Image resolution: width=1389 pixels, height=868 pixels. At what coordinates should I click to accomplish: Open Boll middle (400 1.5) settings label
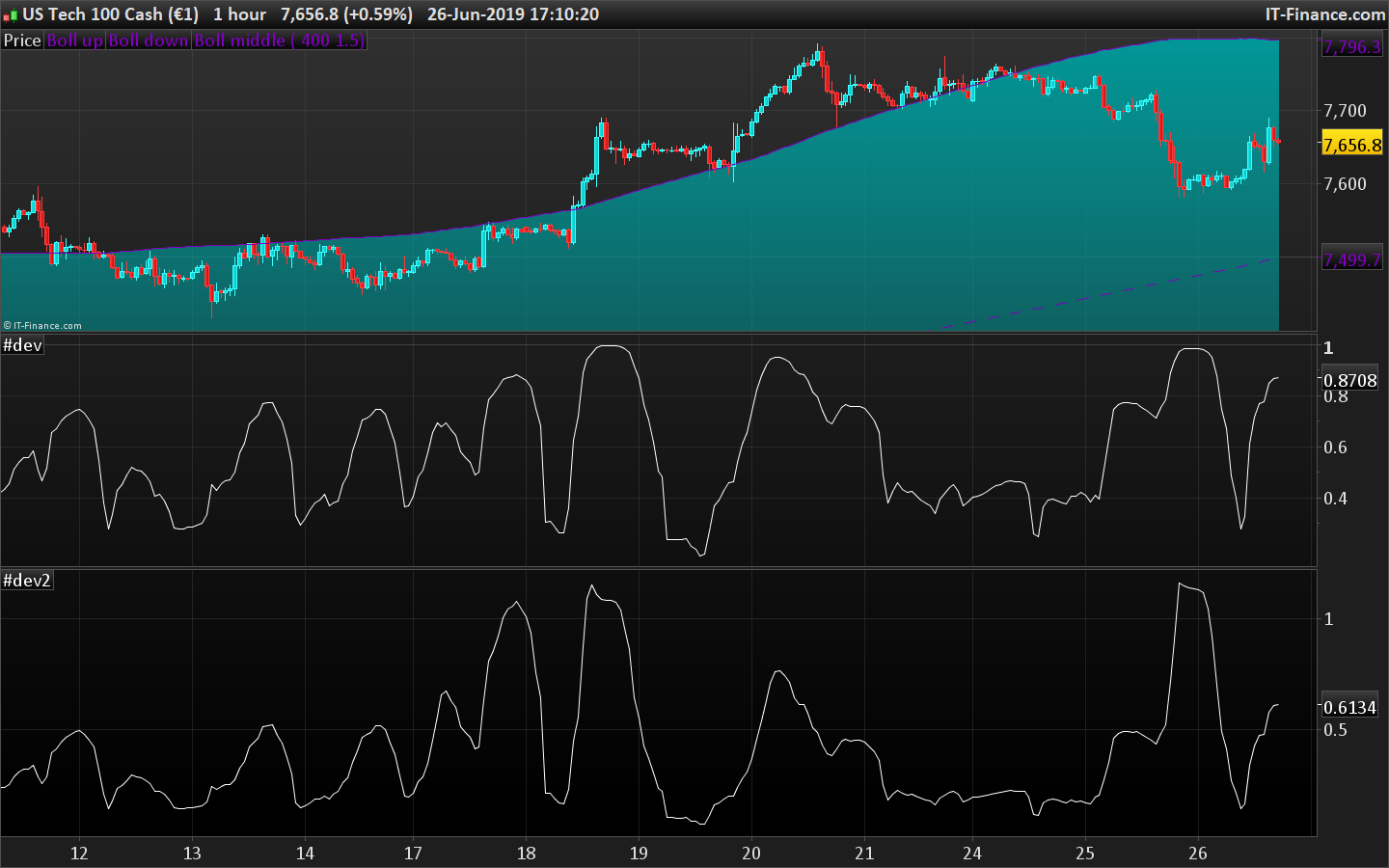(x=280, y=41)
